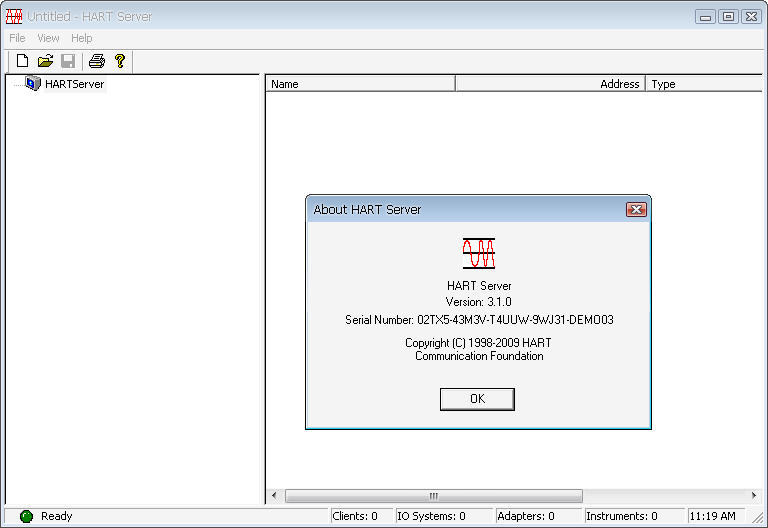Screen dimensions: 768x528
Task: Sort by the Address column header
Action: 550,84
